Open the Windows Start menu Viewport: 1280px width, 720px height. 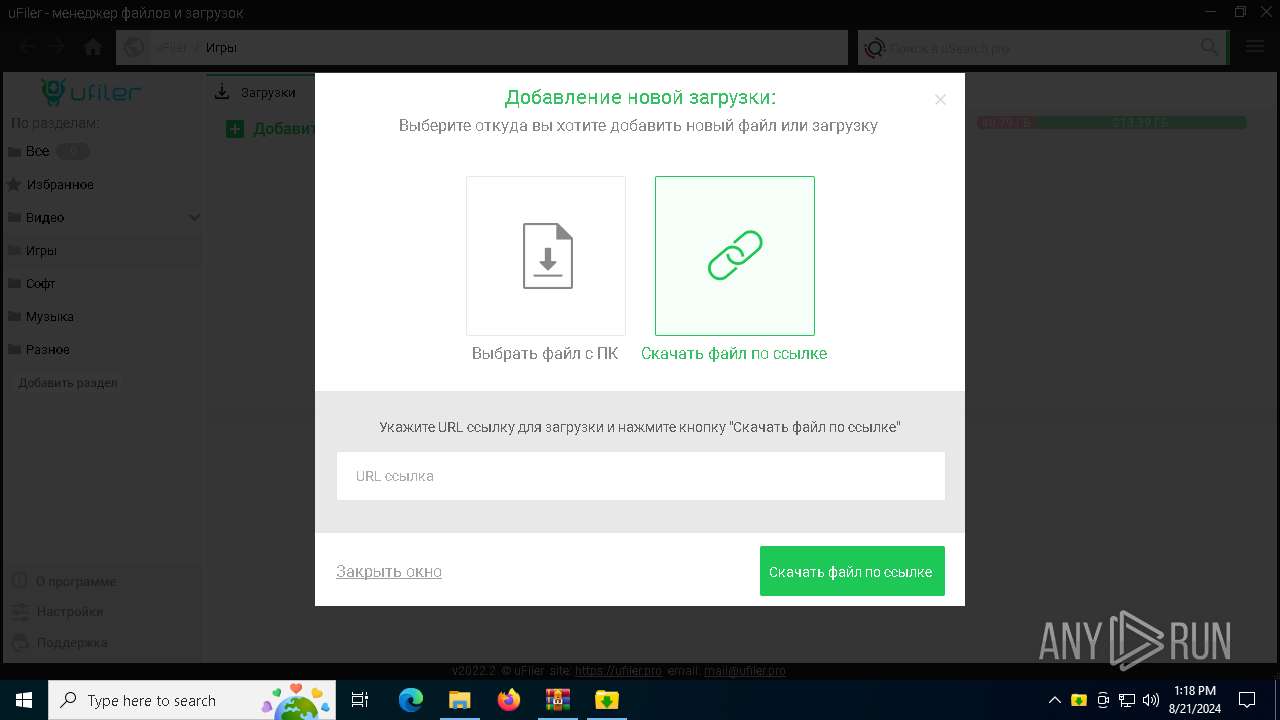click(24, 700)
